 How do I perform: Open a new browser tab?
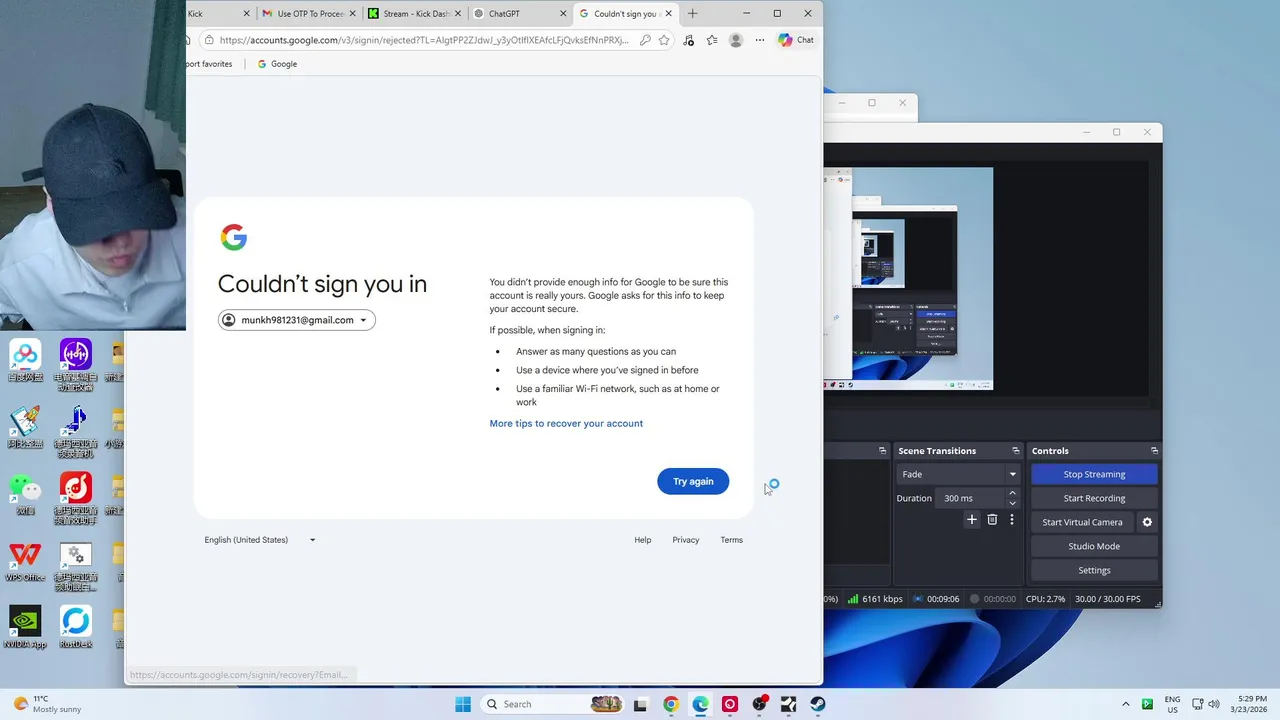pos(692,14)
